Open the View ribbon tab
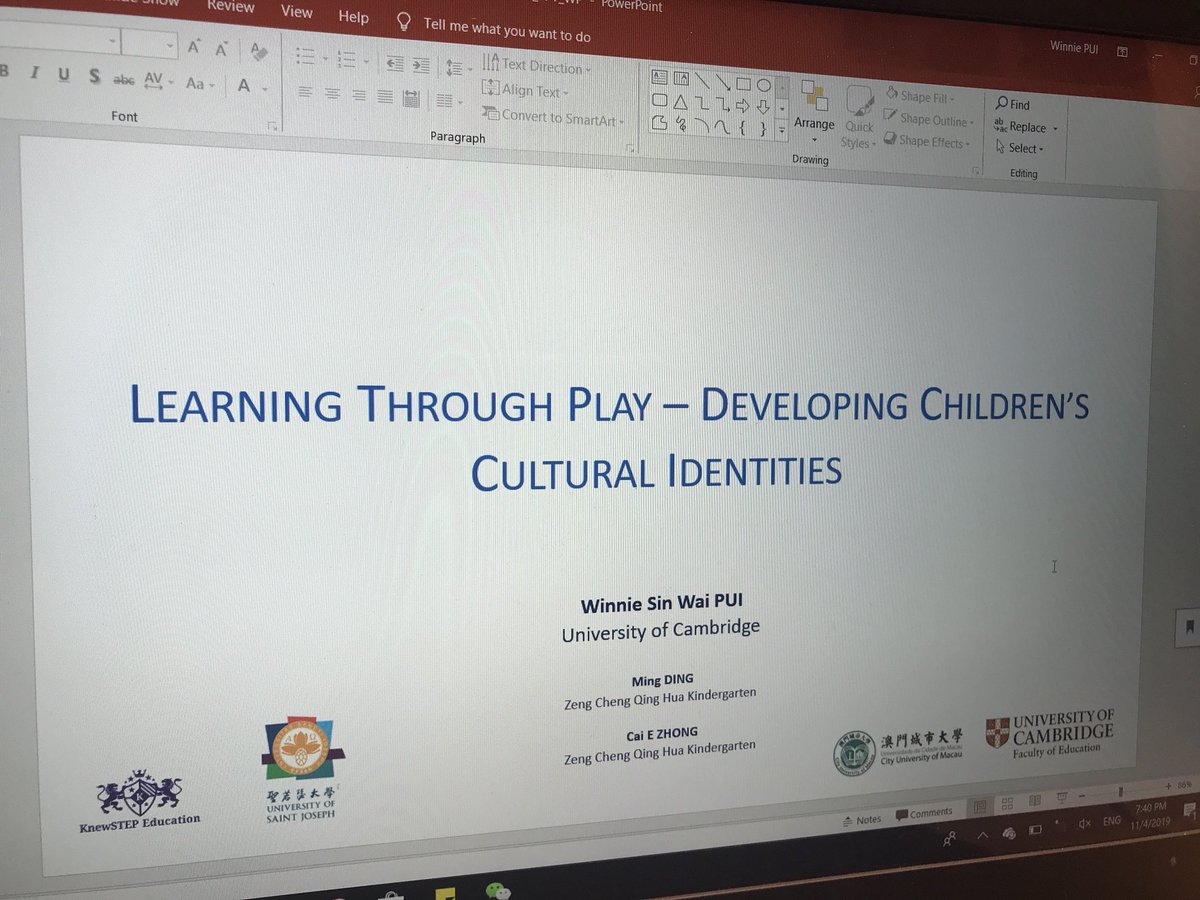This screenshot has width=1200, height=900. (296, 11)
